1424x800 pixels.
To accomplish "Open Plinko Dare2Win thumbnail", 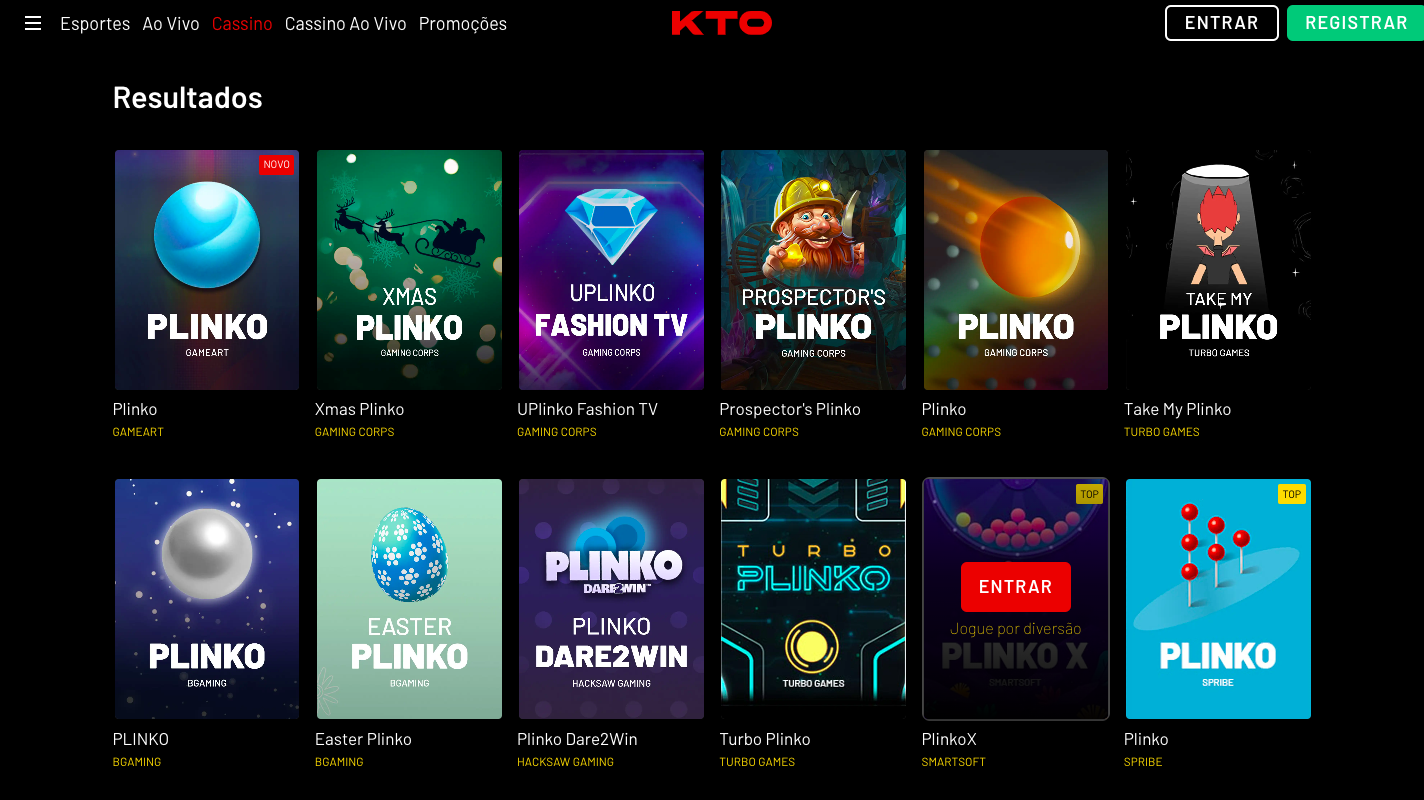I will [x=611, y=599].
